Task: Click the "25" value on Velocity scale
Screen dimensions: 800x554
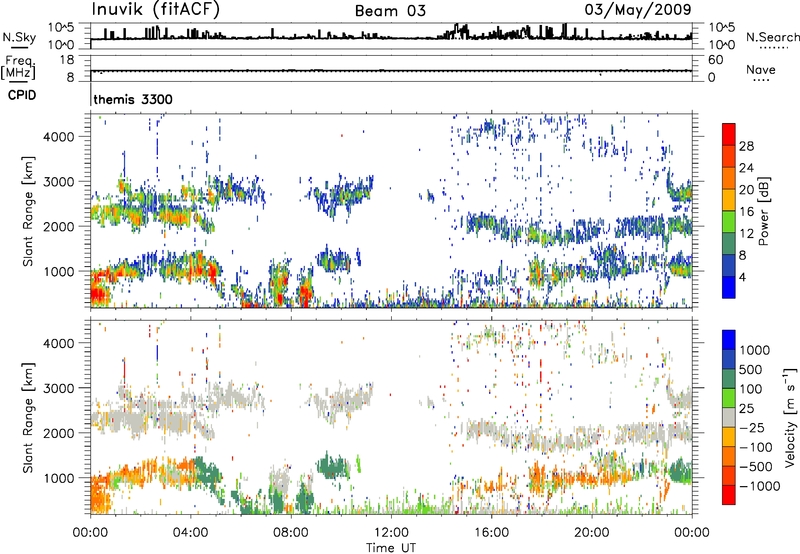Action: coord(746,408)
